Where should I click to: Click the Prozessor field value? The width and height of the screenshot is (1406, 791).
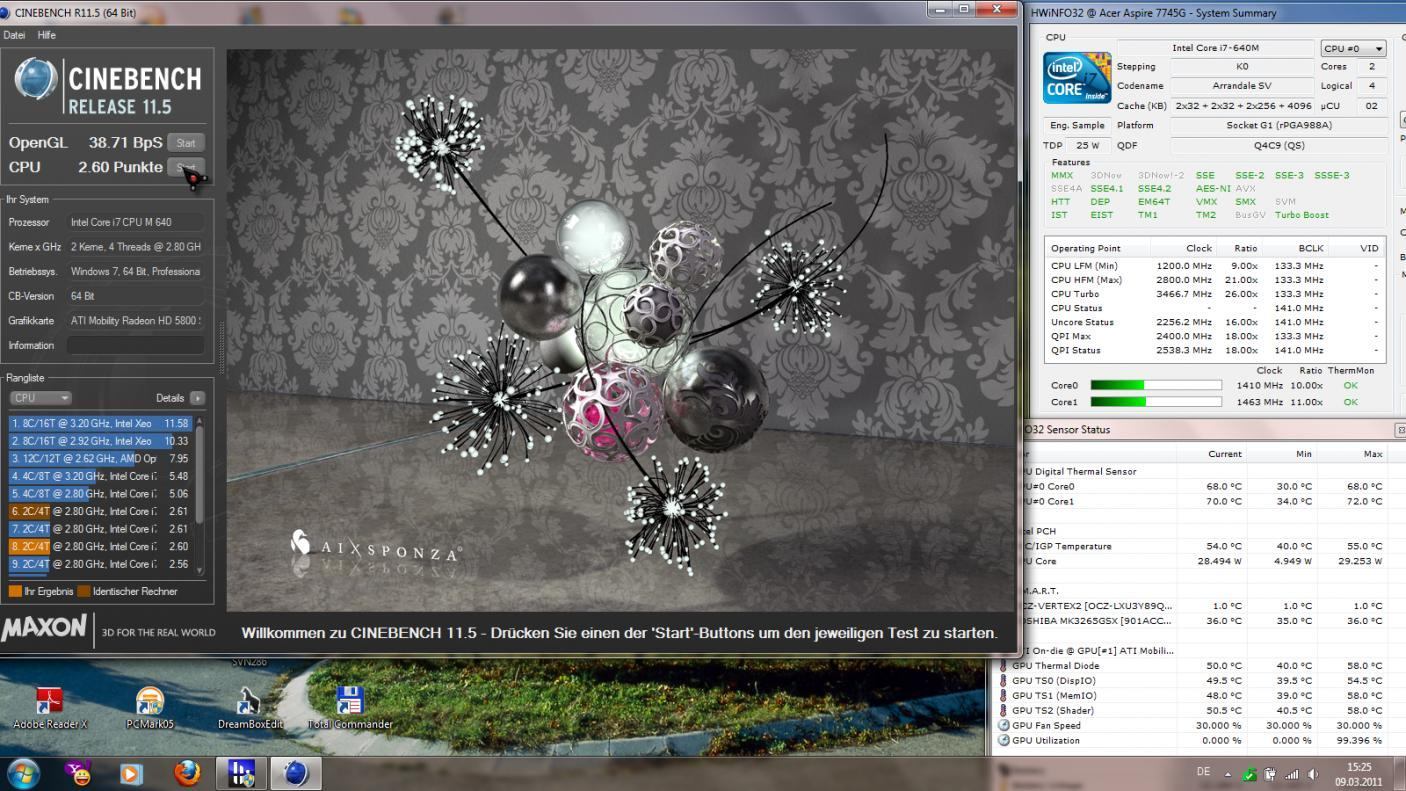click(135, 222)
